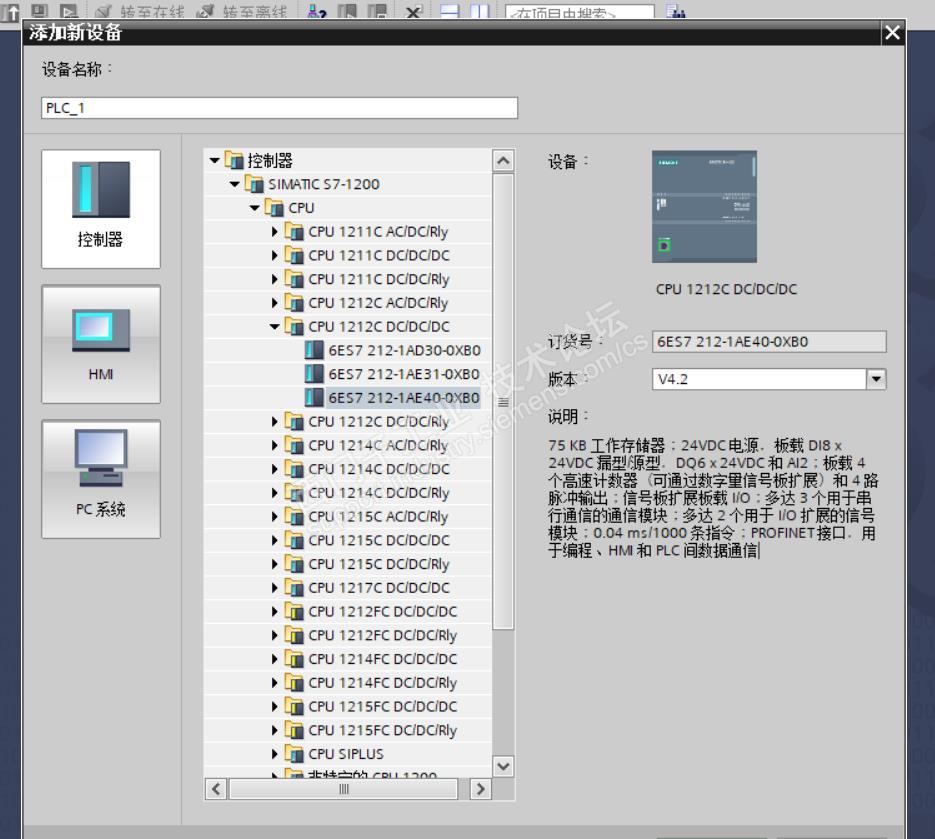
Task: Click folder icon of CPU 1212FC DC/DC/Rly
Action: (x=294, y=635)
